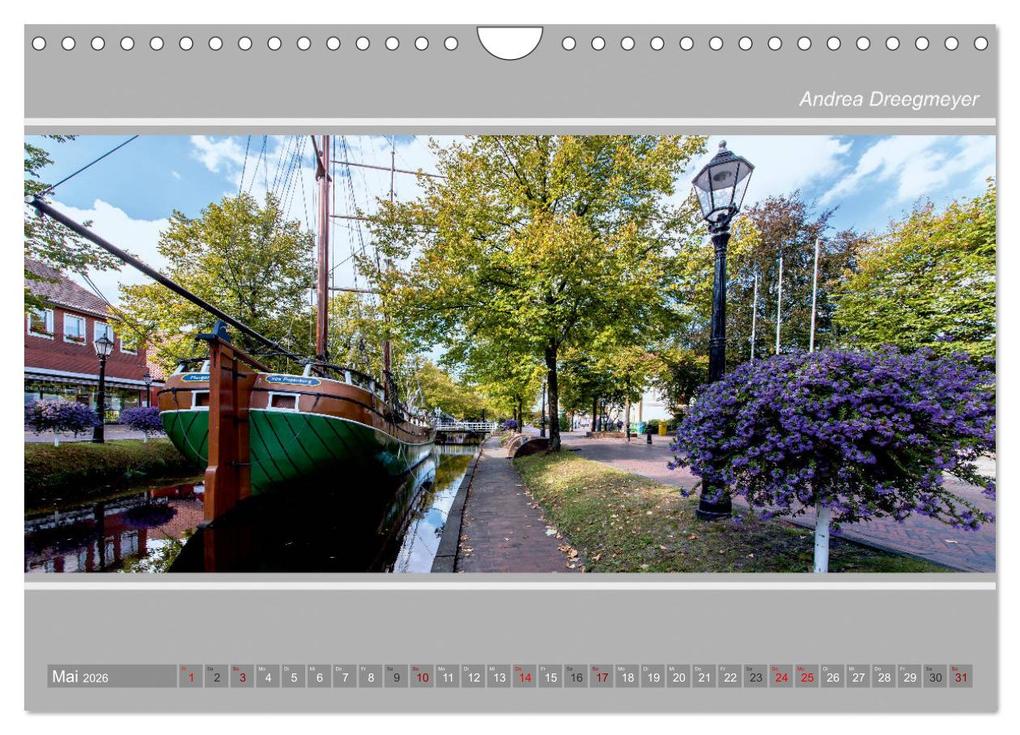The image size is (1020, 735).
Task: Click date 10 shown in red
Action: click(423, 676)
